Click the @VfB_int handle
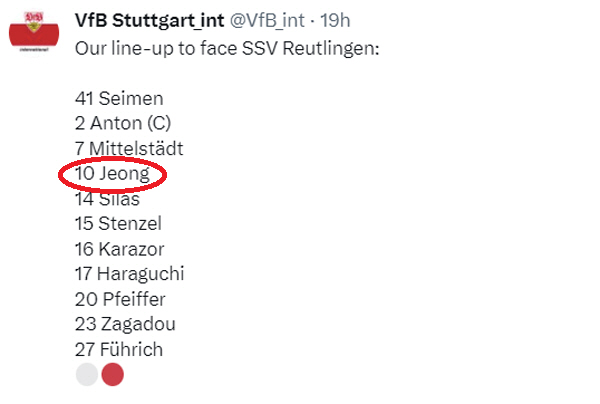Image resolution: width=600 pixels, height=404 pixels. coord(267,20)
